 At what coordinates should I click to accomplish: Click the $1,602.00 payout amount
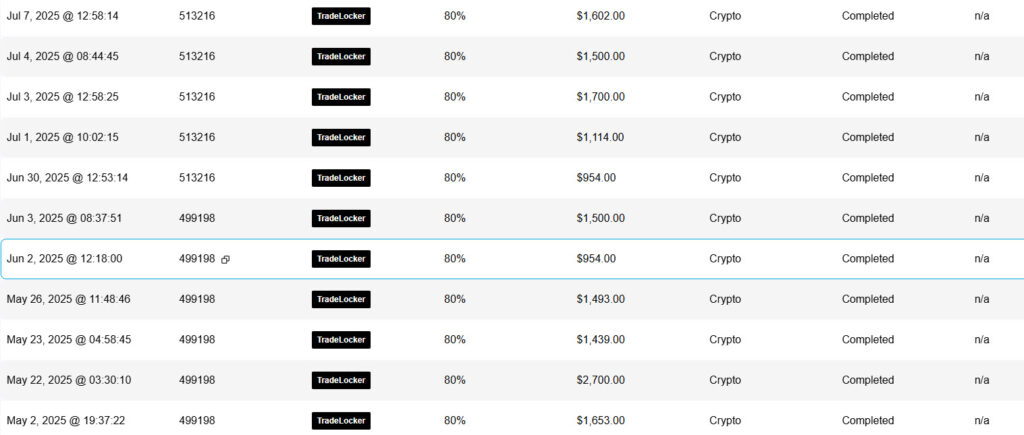tap(600, 16)
